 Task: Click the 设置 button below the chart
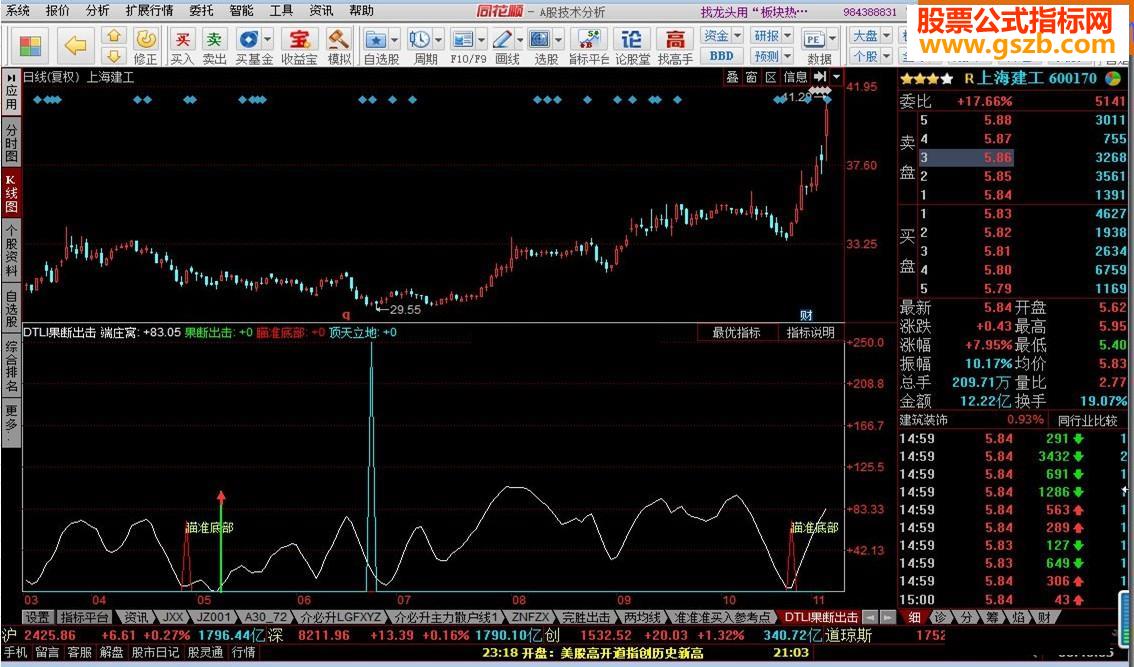click(38, 617)
